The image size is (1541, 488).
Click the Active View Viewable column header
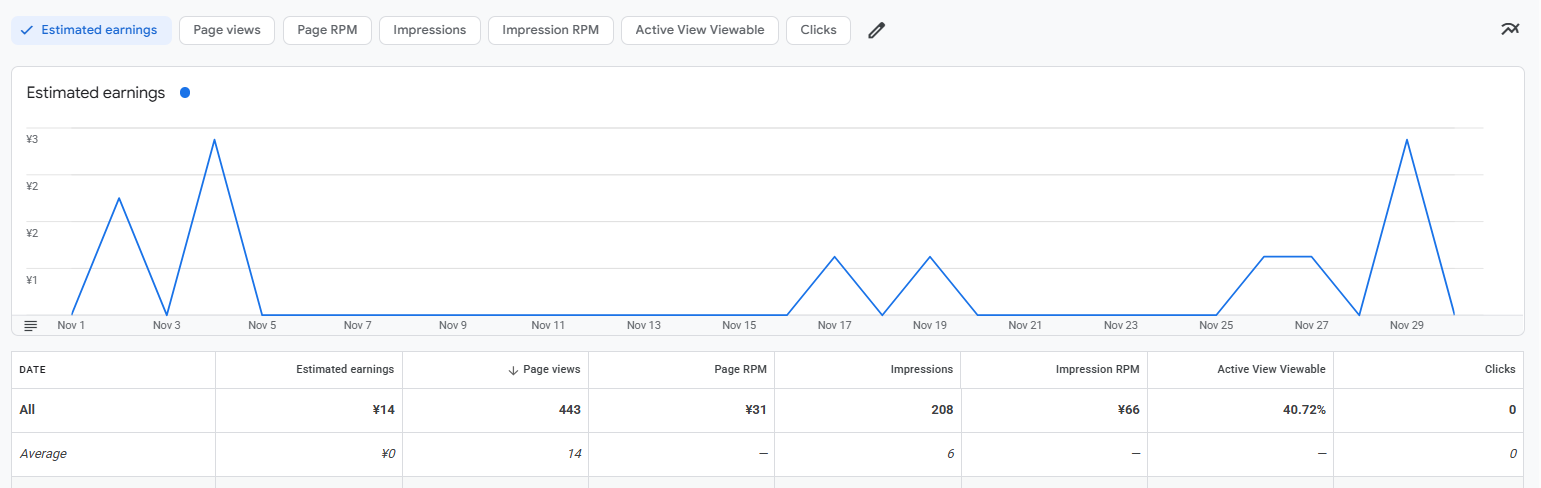pos(1270,370)
